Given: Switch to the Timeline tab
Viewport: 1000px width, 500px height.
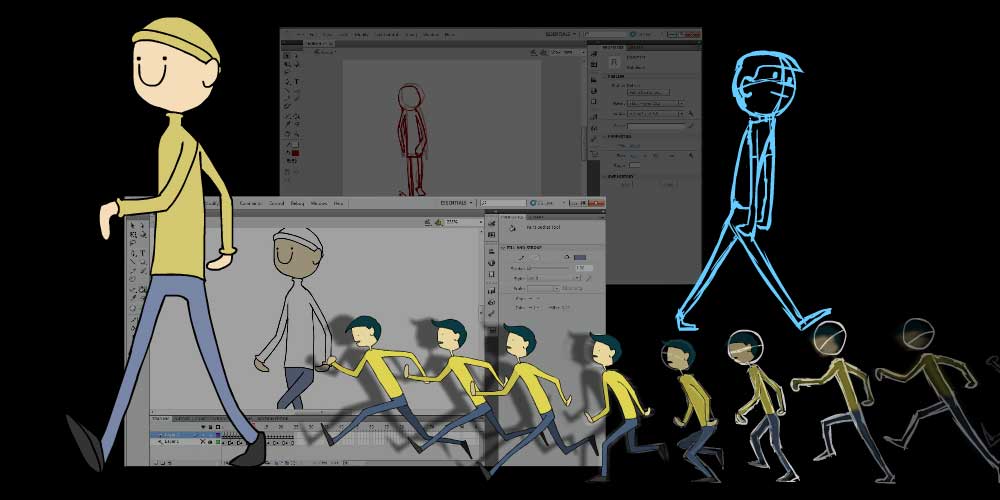Looking at the screenshot, I should [160, 418].
